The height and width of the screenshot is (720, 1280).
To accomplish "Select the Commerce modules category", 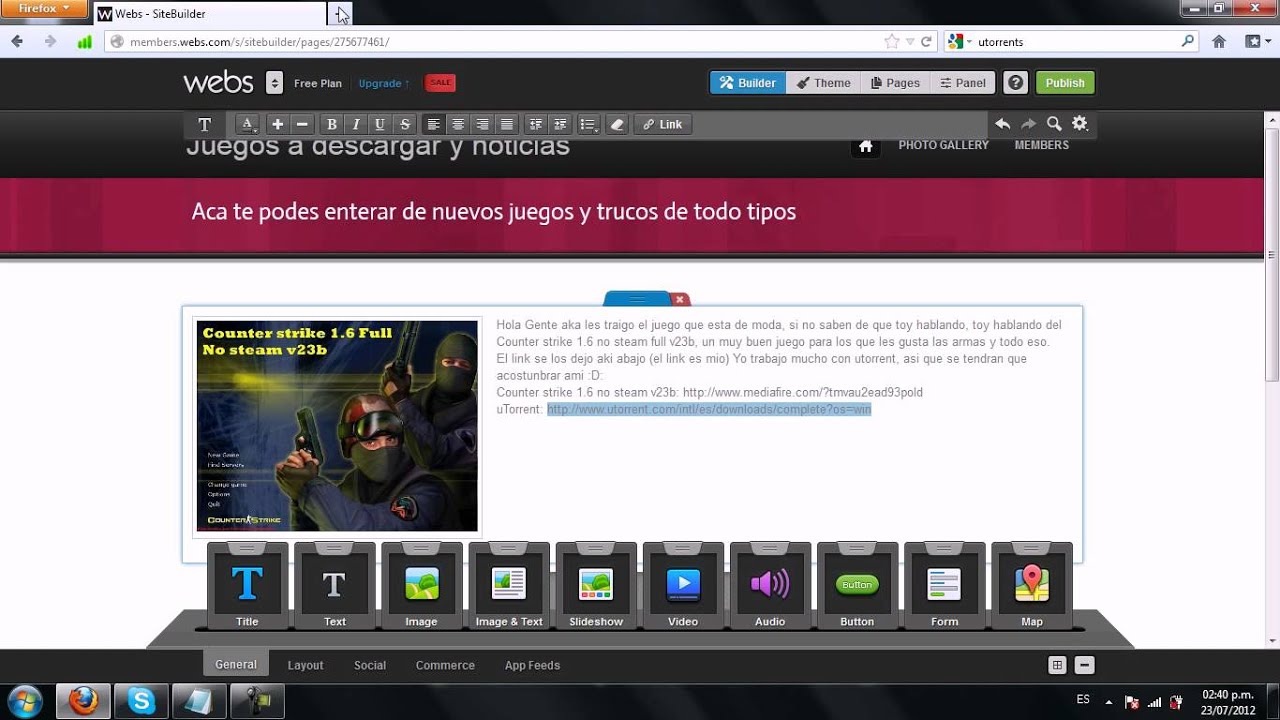I will (x=445, y=665).
